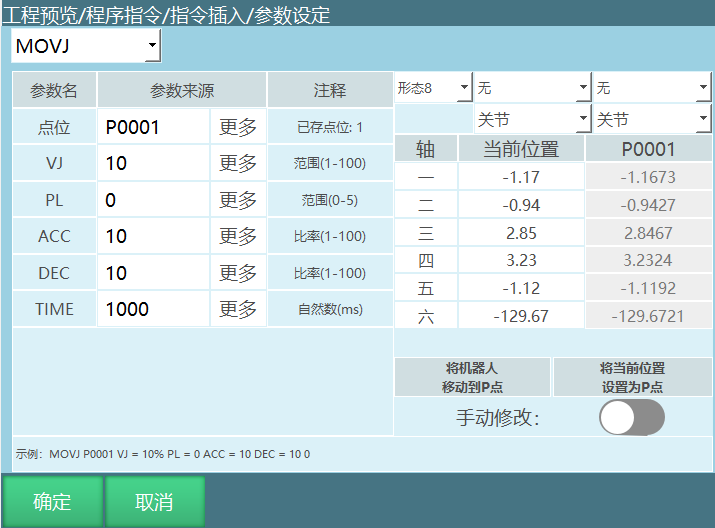Click the 取消 cancel button

pos(155,502)
